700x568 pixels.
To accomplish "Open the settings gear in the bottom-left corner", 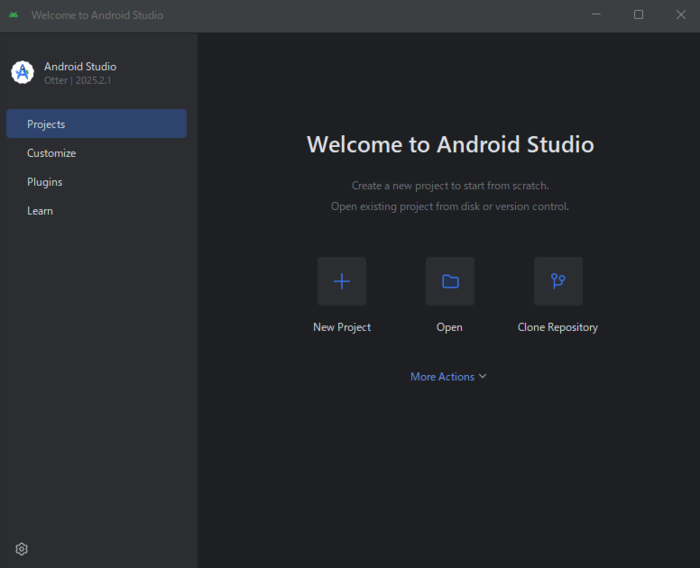I will pos(22,549).
